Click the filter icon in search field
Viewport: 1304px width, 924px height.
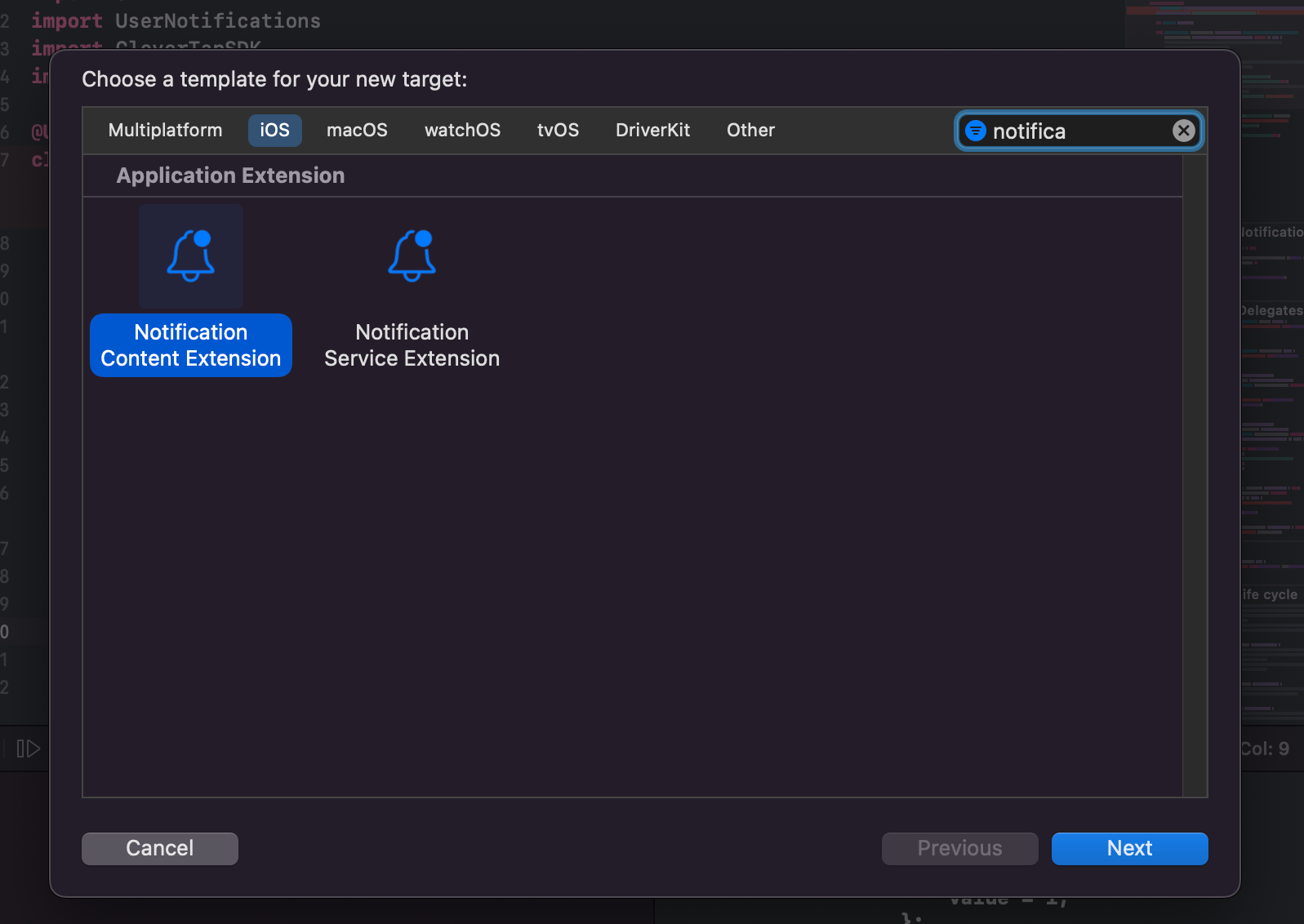tap(975, 131)
